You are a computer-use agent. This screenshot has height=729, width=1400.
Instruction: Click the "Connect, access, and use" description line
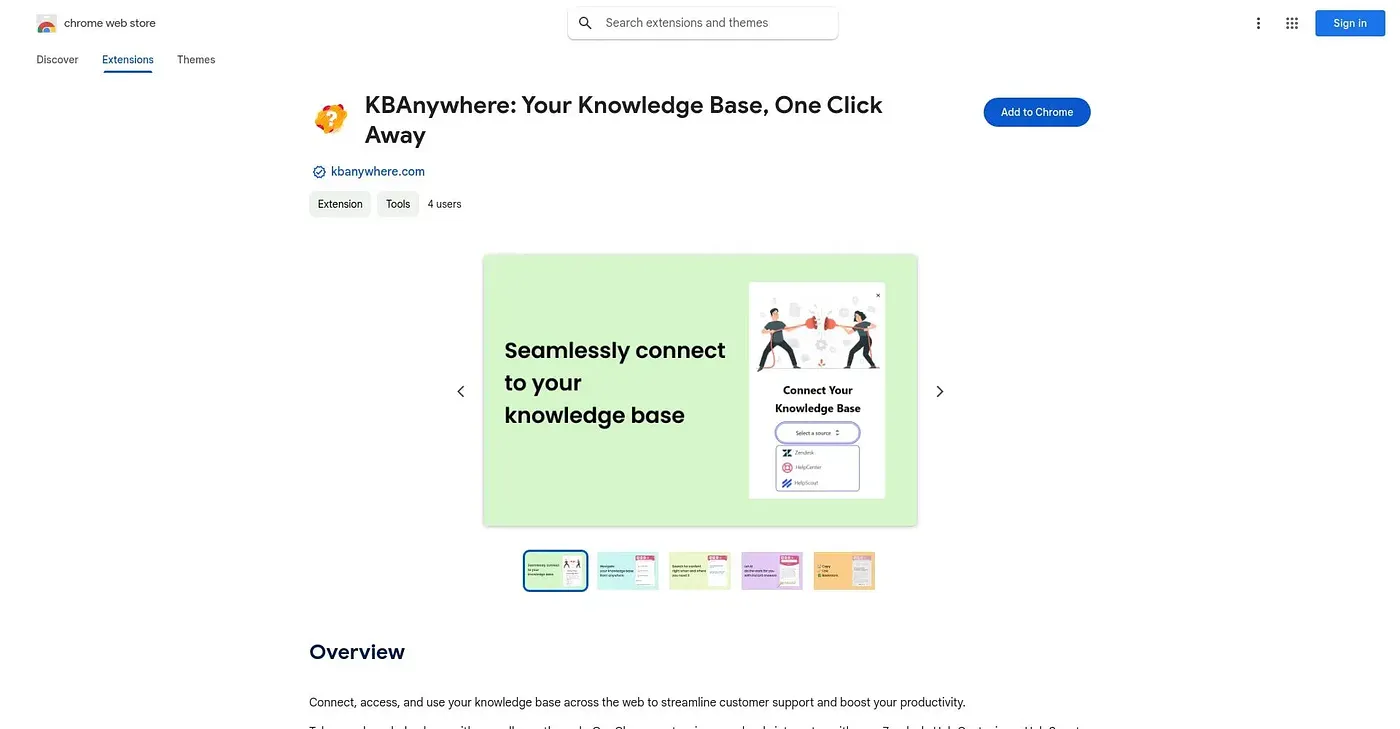pyautogui.click(x=637, y=702)
